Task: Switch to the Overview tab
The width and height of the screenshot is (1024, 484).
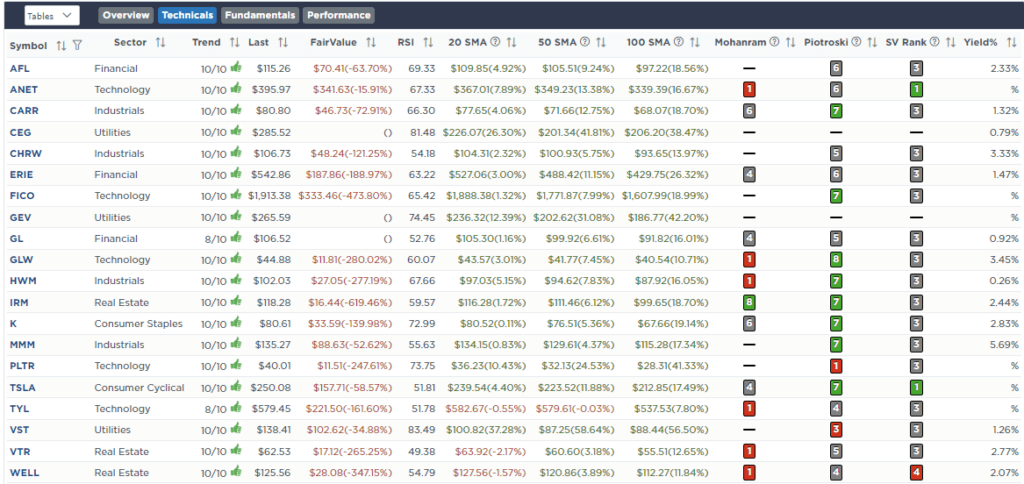Action: pyautogui.click(x=127, y=15)
